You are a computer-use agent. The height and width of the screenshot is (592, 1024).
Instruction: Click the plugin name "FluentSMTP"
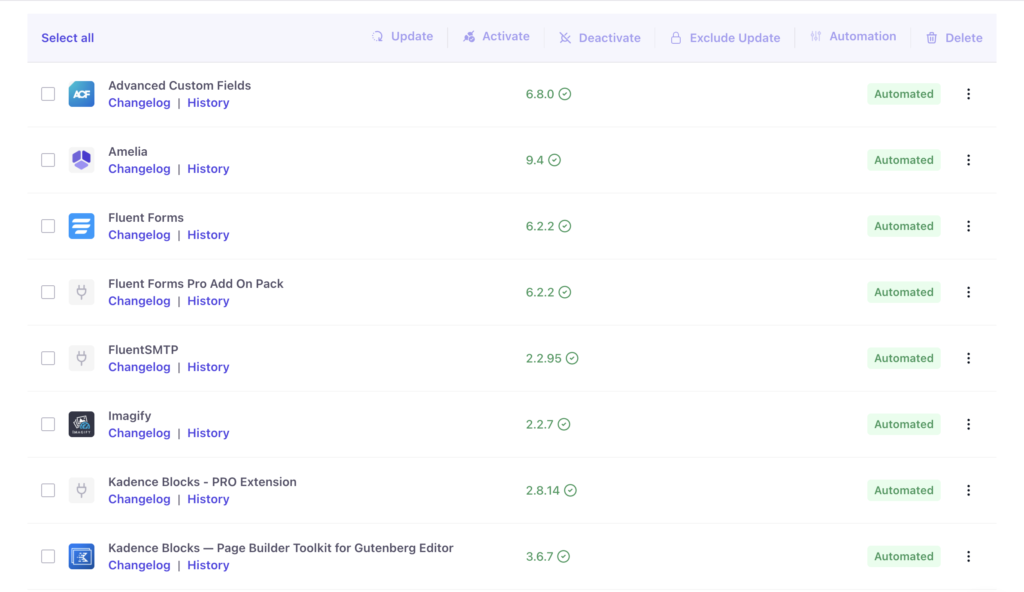click(143, 350)
